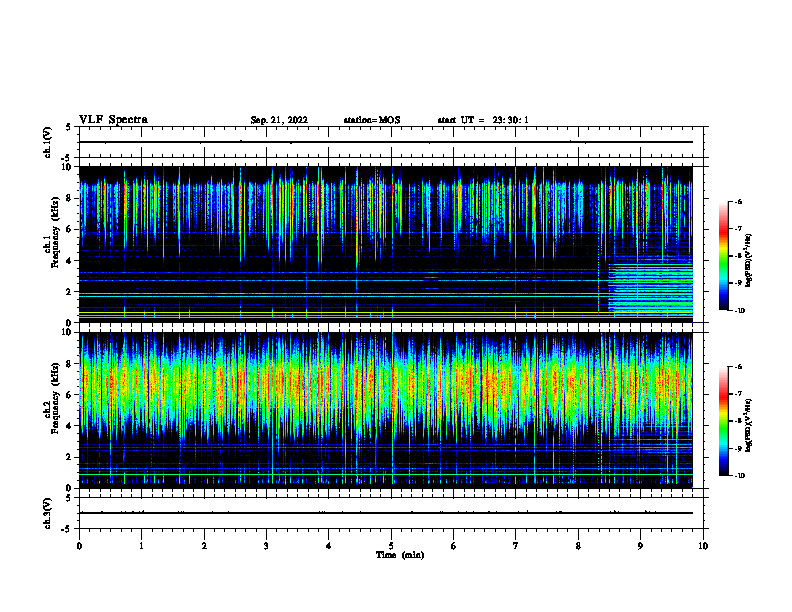792x612 pixels.
Task: Click the "5" minute tick label
Action: [391, 546]
